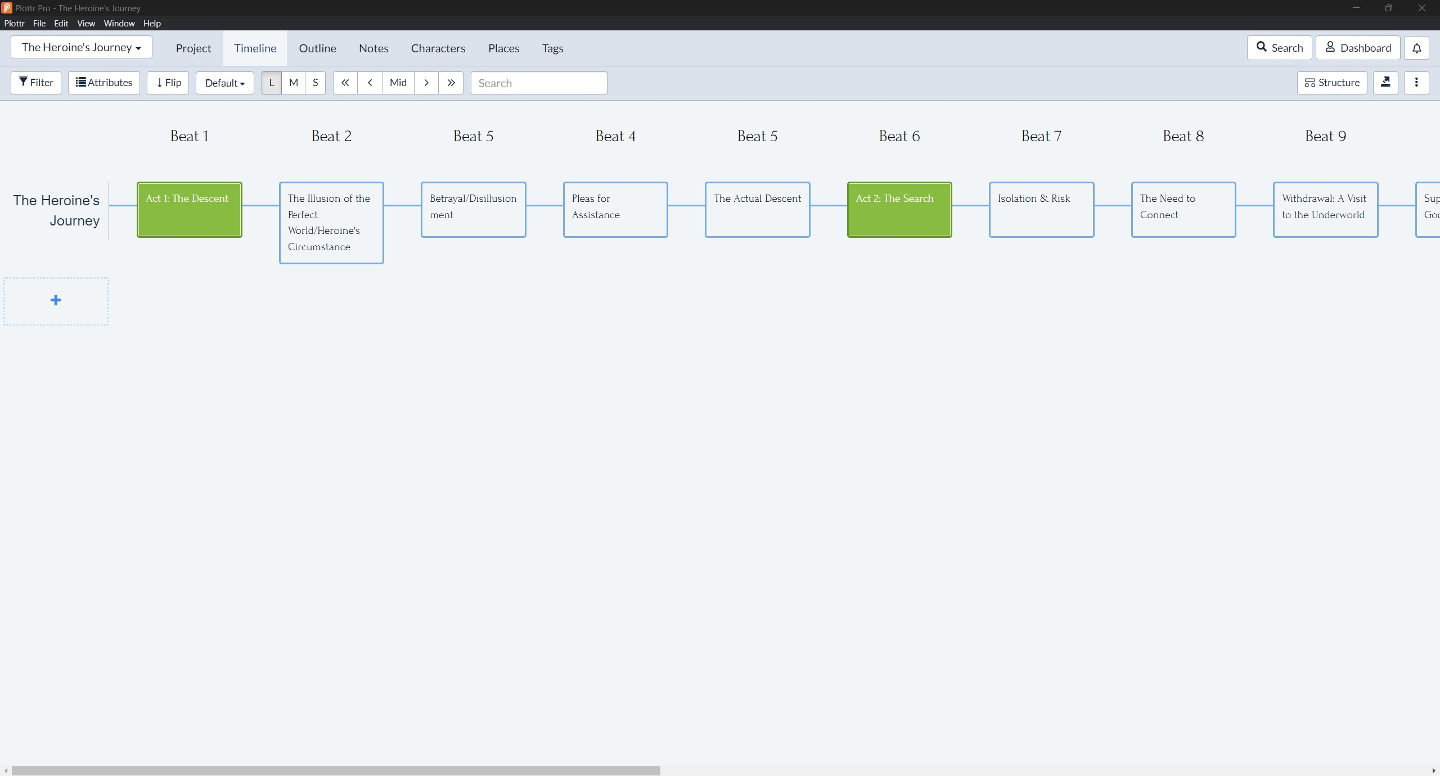Switch to the Characters tab
This screenshot has height=776, width=1440.
click(x=438, y=48)
